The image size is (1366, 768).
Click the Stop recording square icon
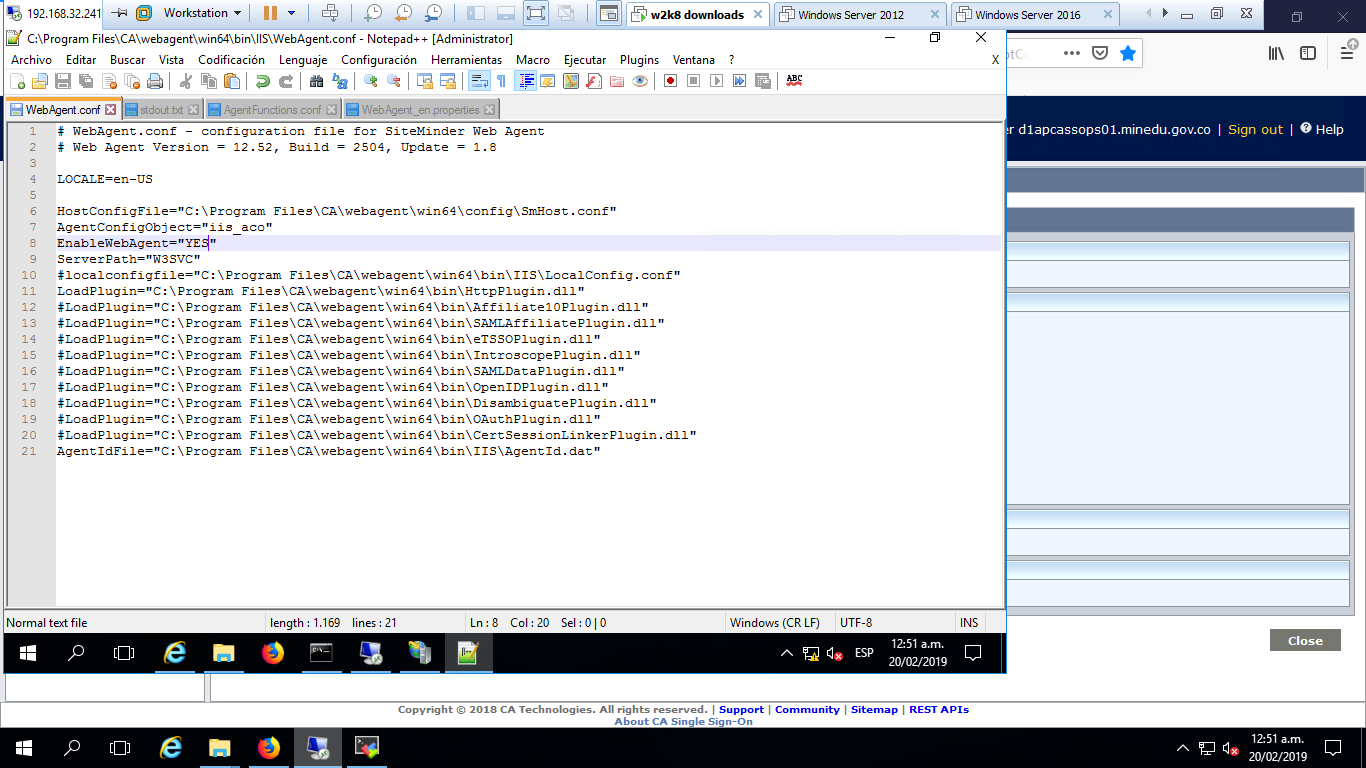[694, 81]
